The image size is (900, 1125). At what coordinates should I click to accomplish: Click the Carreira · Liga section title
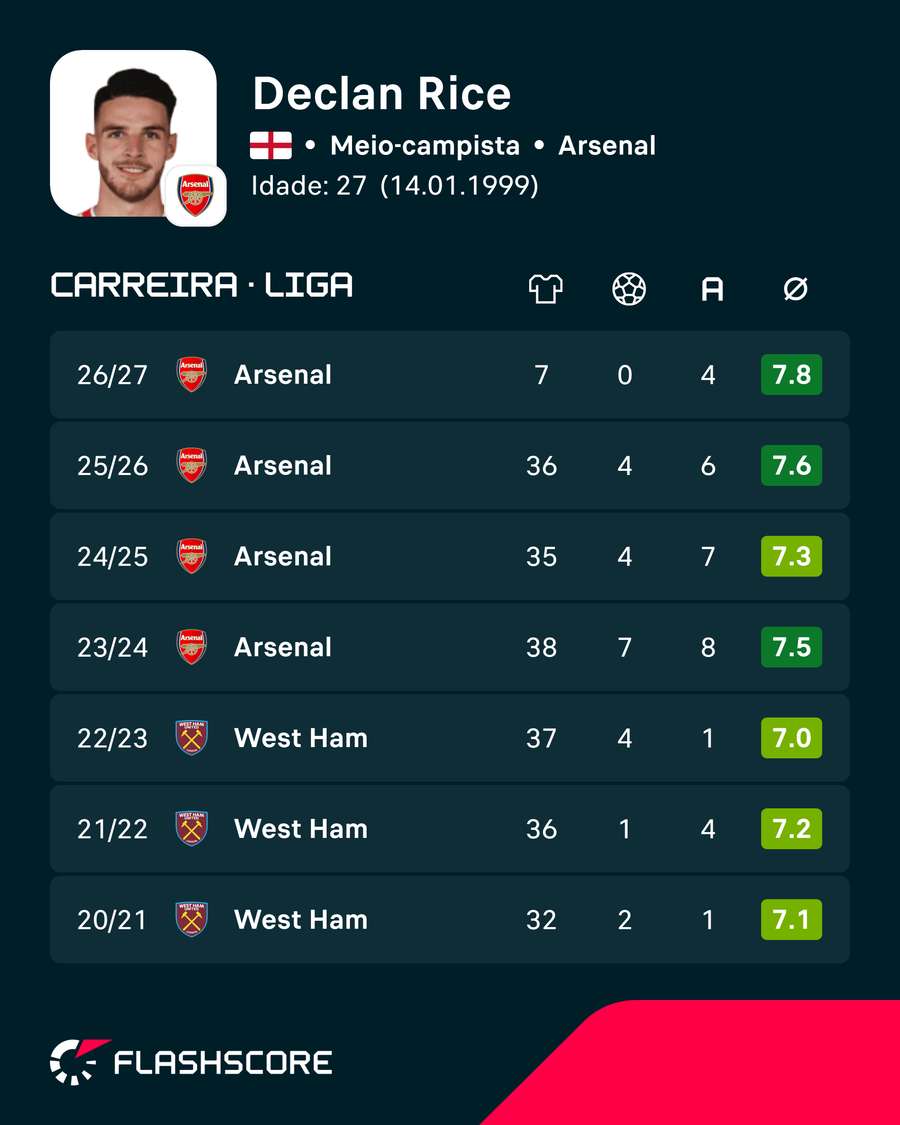(x=202, y=286)
